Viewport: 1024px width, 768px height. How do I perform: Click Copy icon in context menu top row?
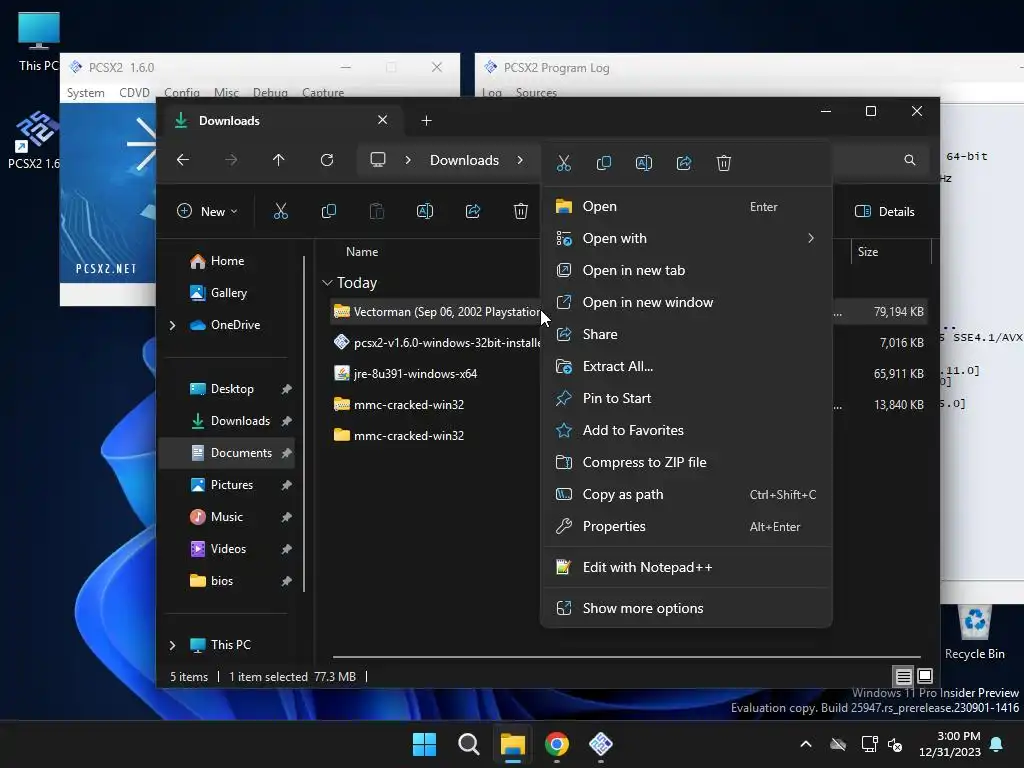point(604,163)
